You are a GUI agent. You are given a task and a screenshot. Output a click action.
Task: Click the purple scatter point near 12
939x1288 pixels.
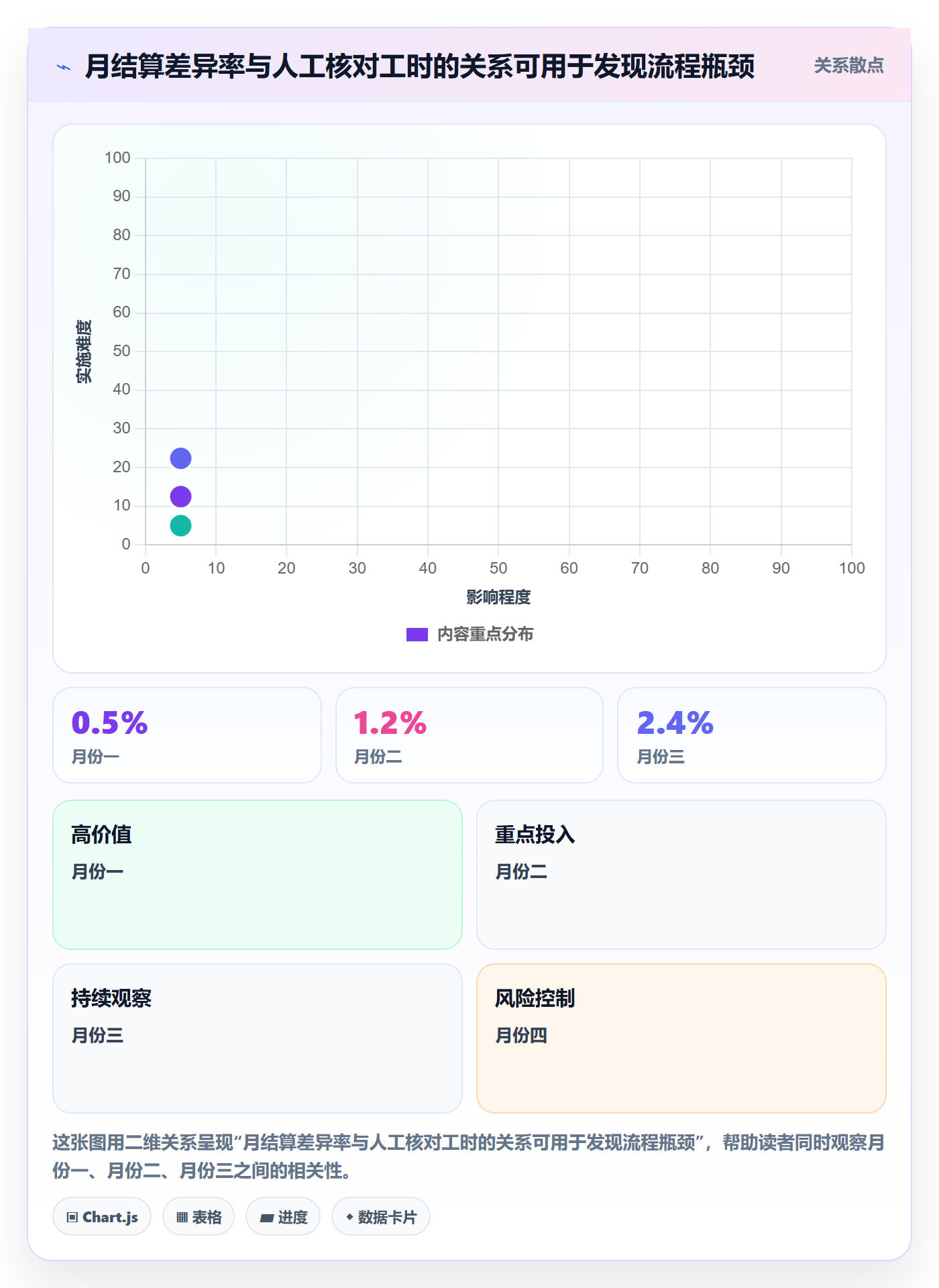(x=180, y=496)
